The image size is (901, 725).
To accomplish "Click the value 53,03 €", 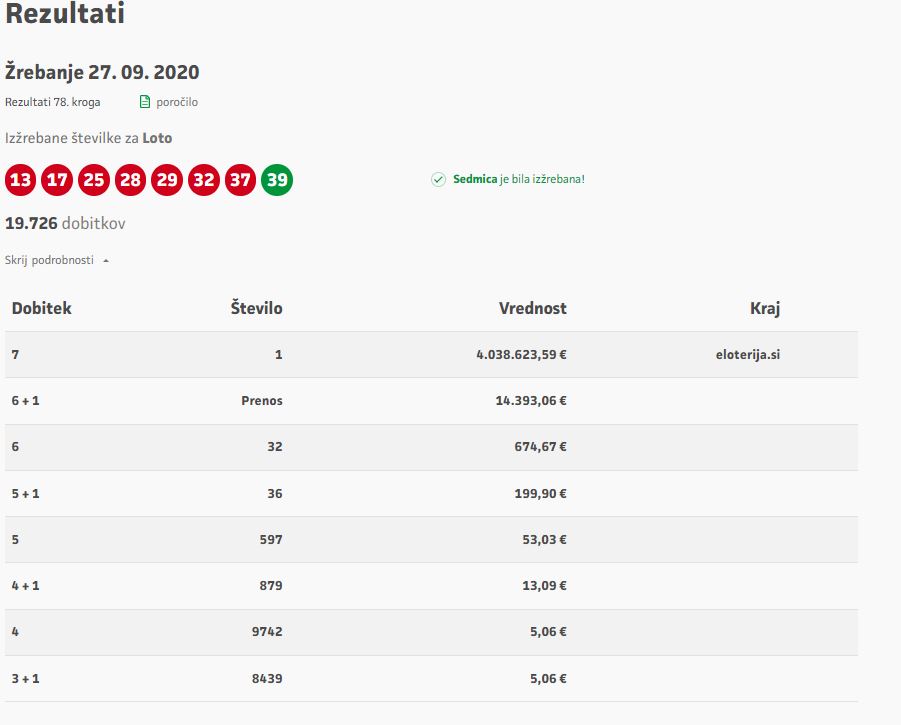I will click(x=544, y=539).
